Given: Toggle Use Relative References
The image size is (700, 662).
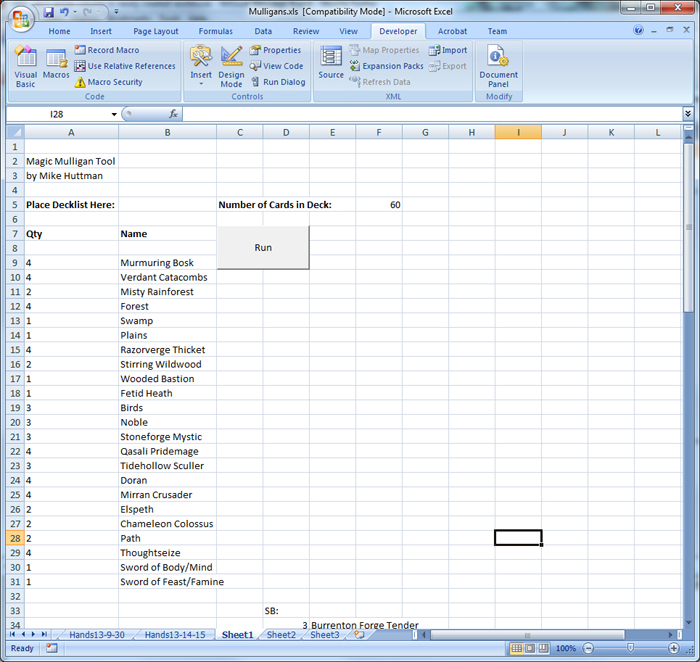Looking at the screenshot, I should (x=125, y=66).
